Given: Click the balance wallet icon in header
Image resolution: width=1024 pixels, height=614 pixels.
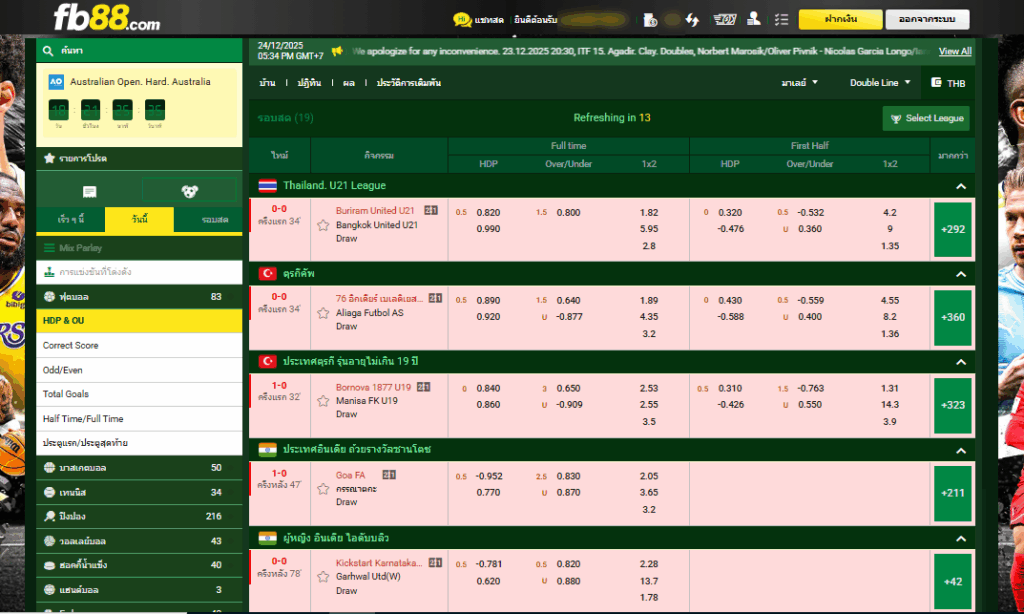Looking at the screenshot, I should coord(650,20).
